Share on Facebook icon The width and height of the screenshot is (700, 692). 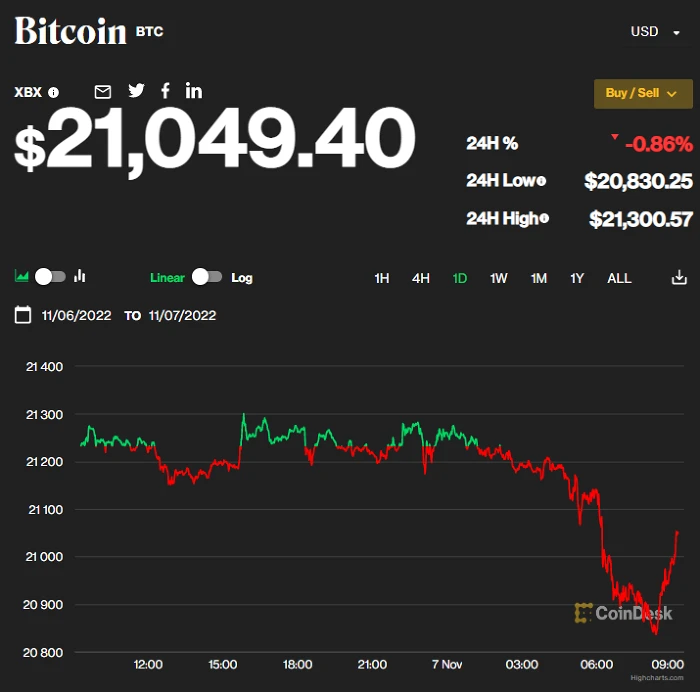pos(165,91)
